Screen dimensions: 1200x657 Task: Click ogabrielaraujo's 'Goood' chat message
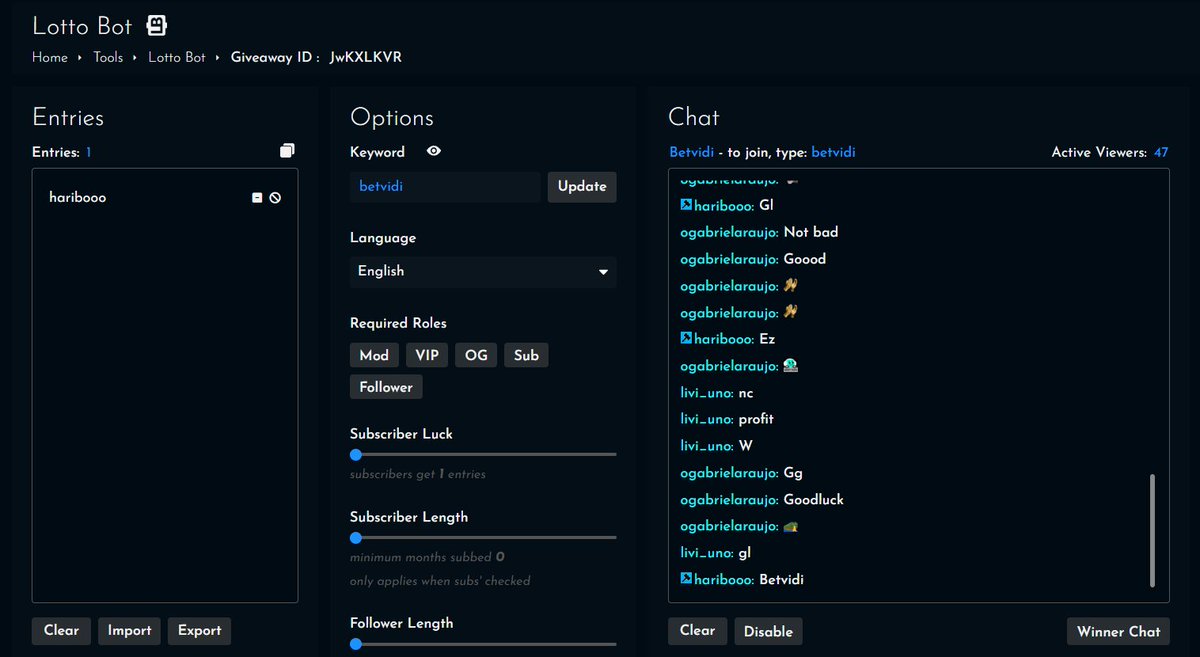(x=805, y=259)
